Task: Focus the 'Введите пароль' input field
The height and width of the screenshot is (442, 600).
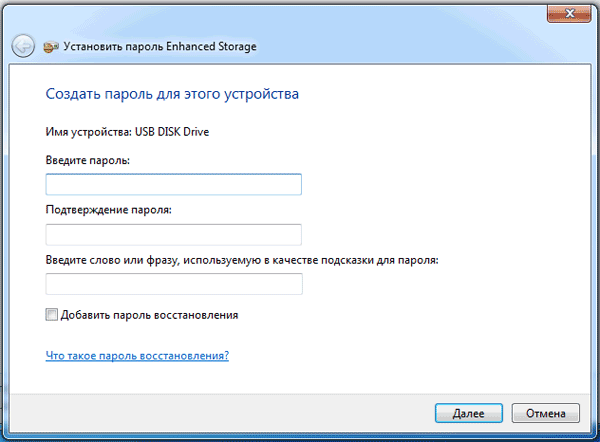Action: point(174,184)
